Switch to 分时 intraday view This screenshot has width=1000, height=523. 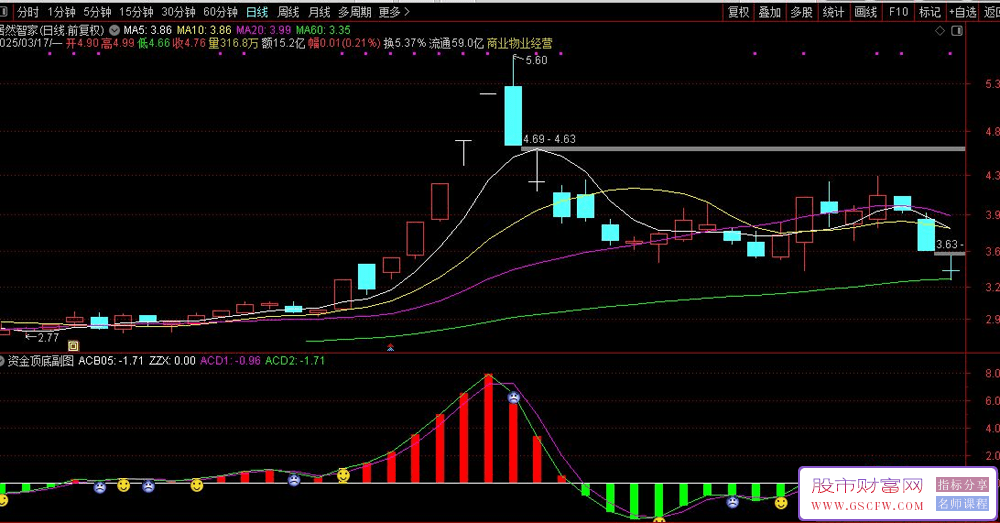(x=27, y=12)
